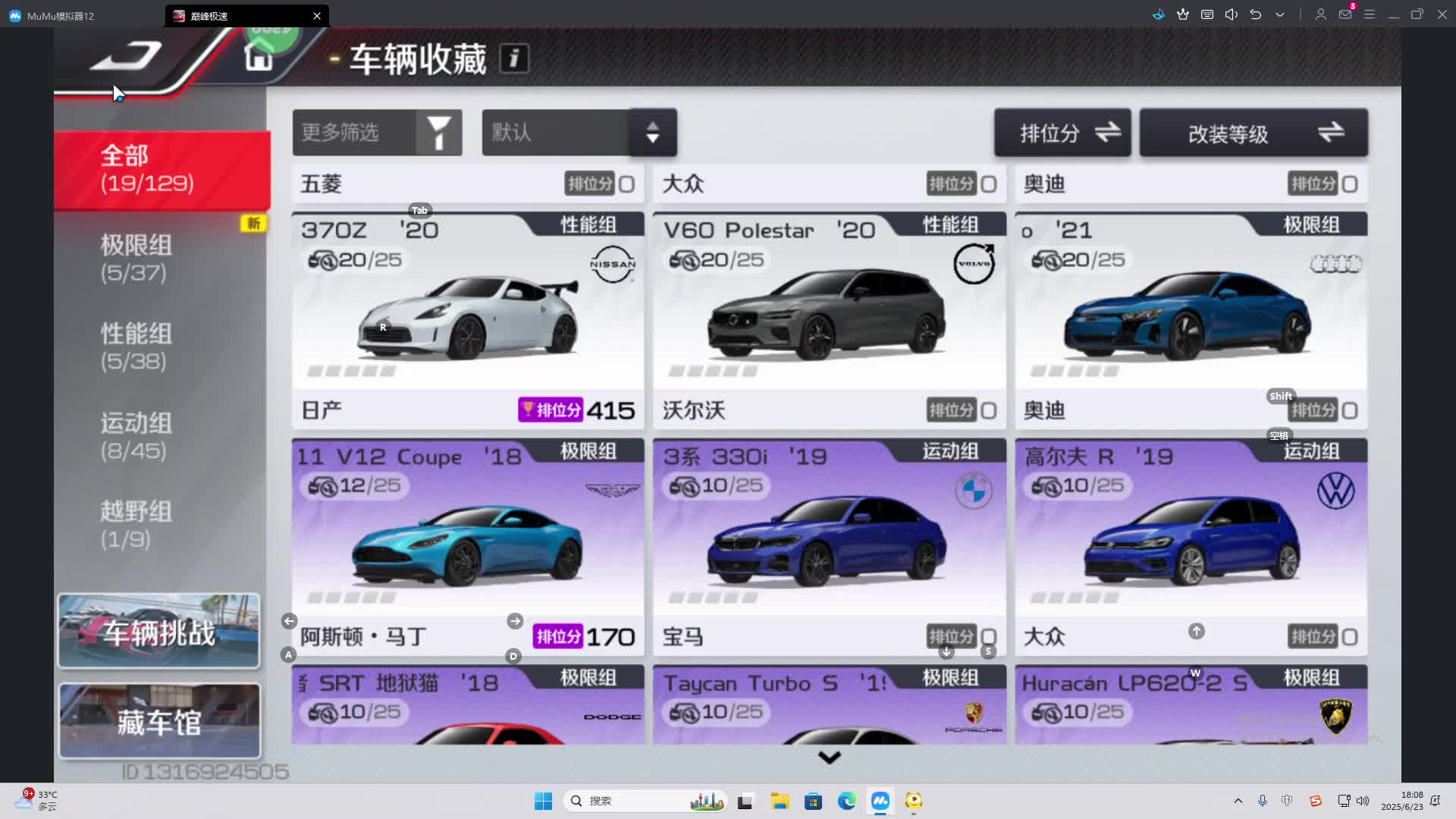The height and width of the screenshot is (819, 1456).
Task: Open MuMu emulator icon in taskbar
Action: click(880, 801)
